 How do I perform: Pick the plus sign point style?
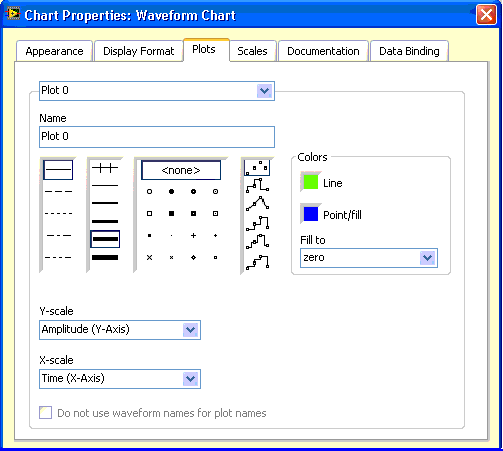193,236
